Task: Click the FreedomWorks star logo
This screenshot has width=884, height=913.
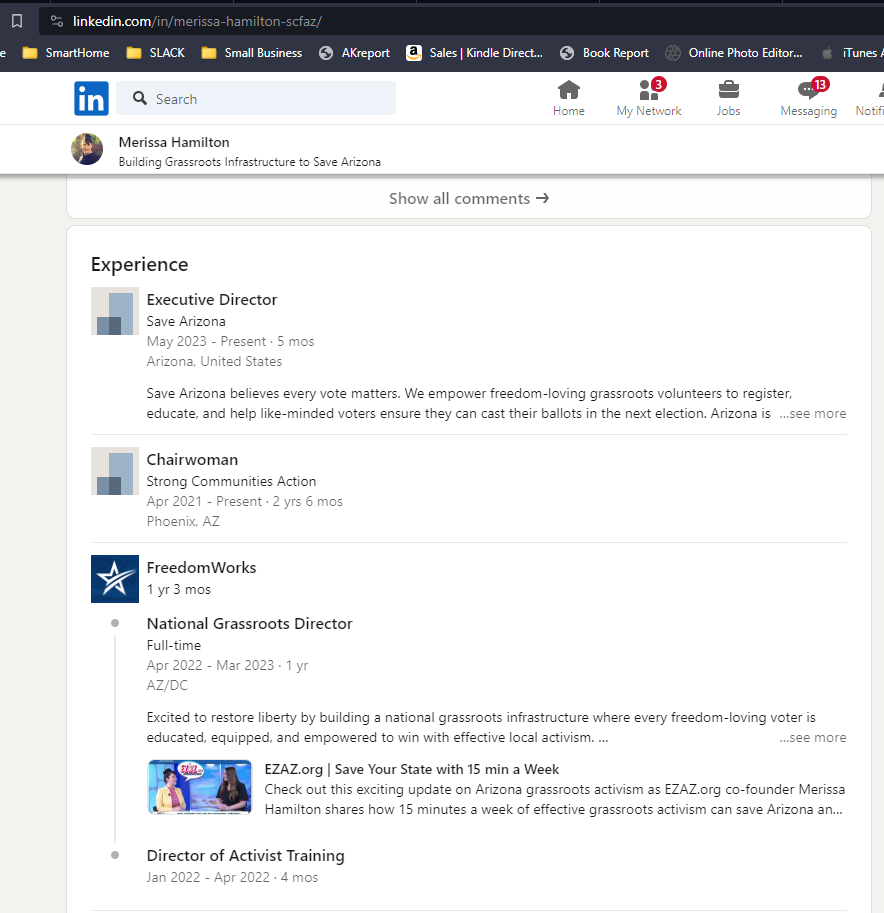Action: tap(115, 579)
